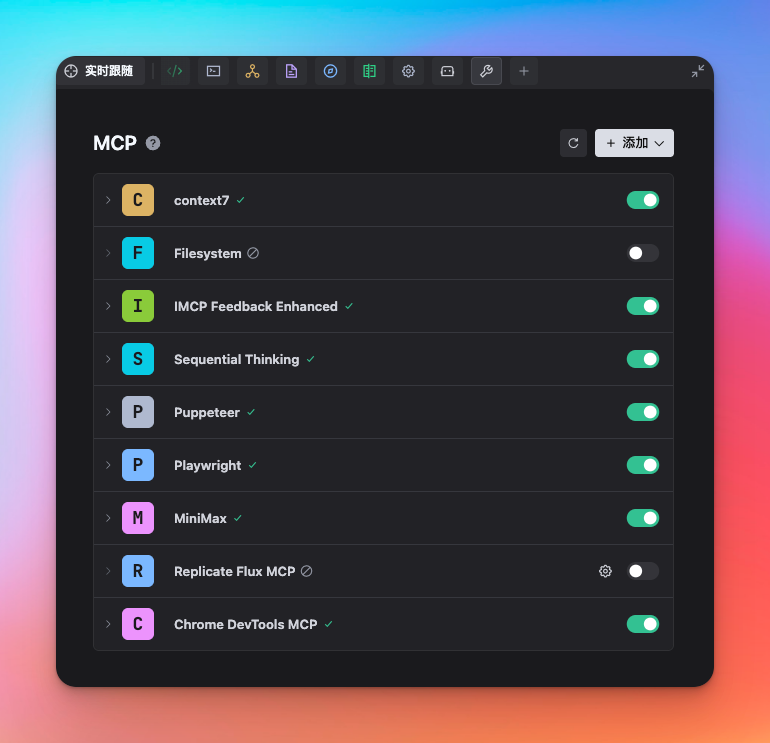Turn off the Playwright toggle
This screenshot has height=743, width=770.
tap(643, 465)
